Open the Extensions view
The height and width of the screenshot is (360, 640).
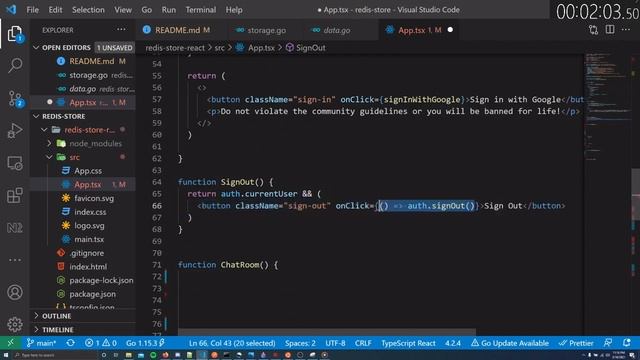(15, 196)
